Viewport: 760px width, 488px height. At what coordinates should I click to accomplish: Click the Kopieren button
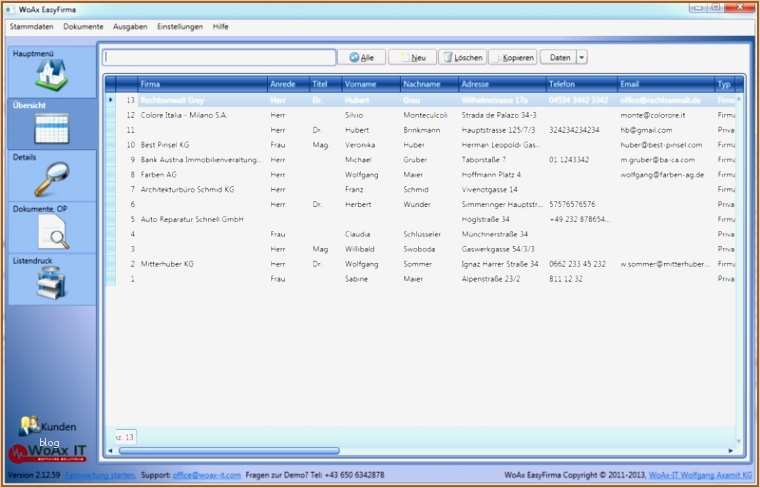pyautogui.click(x=513, y=58)
